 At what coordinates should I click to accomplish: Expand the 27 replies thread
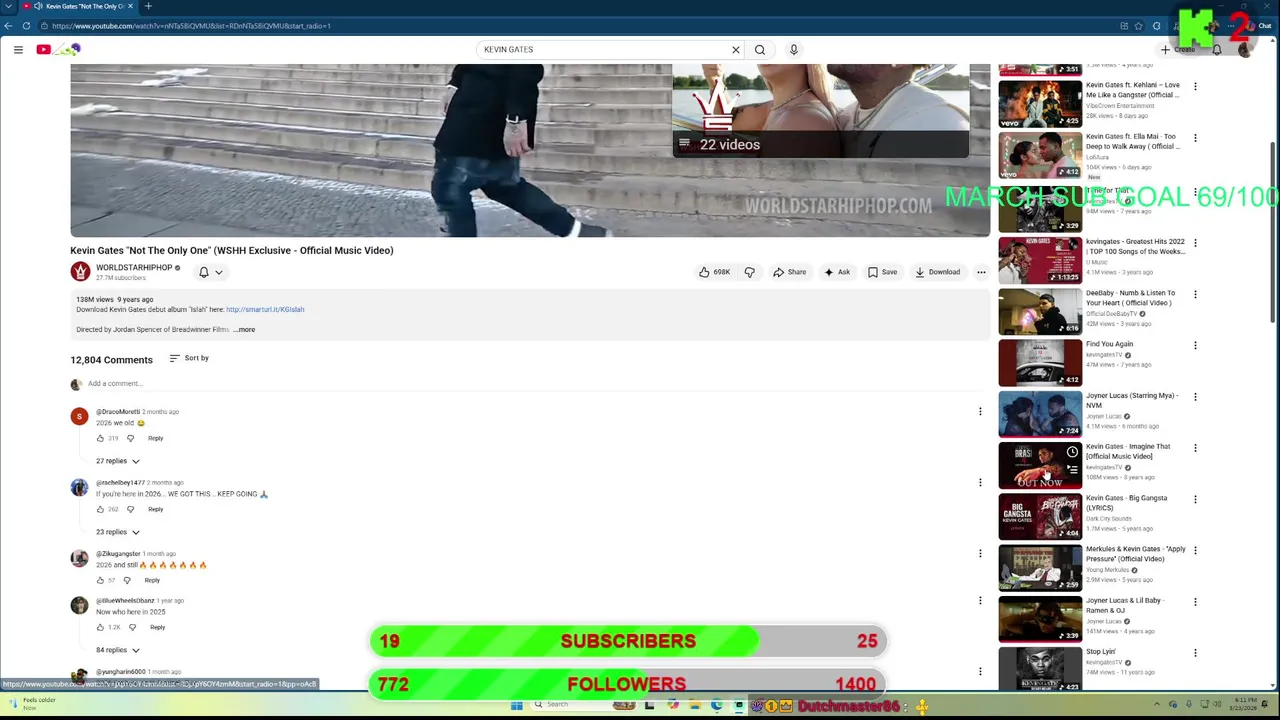pos(118,461)
